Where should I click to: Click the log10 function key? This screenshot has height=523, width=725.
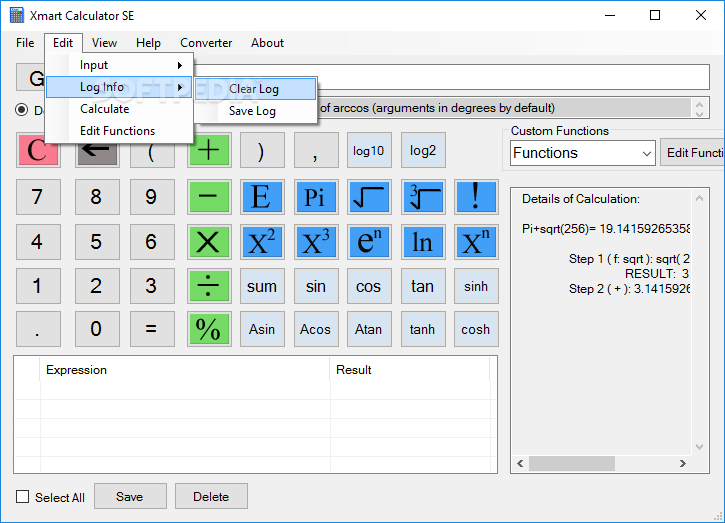tap(369, 150)
